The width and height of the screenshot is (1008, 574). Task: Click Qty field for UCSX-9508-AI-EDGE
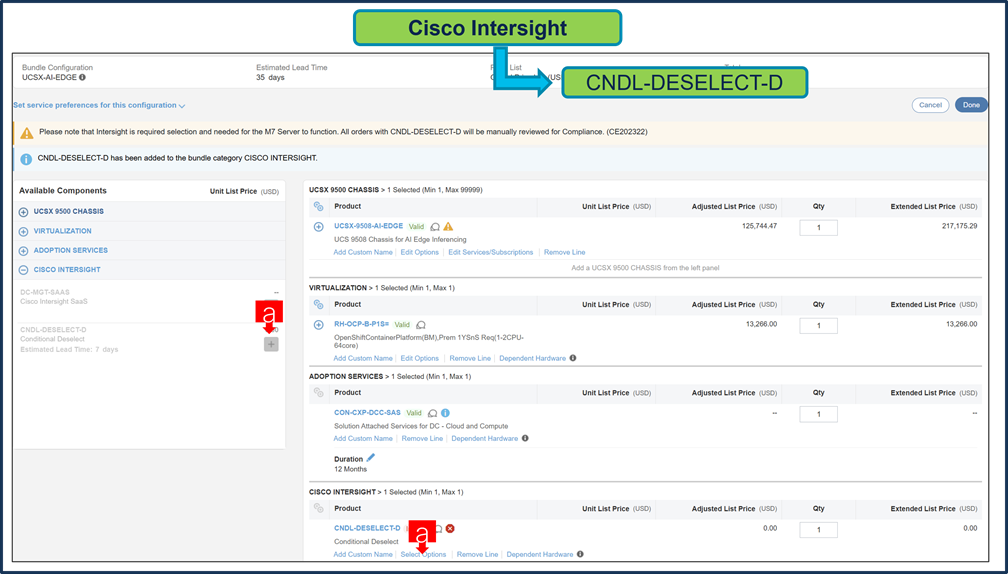tap(818, 228)
